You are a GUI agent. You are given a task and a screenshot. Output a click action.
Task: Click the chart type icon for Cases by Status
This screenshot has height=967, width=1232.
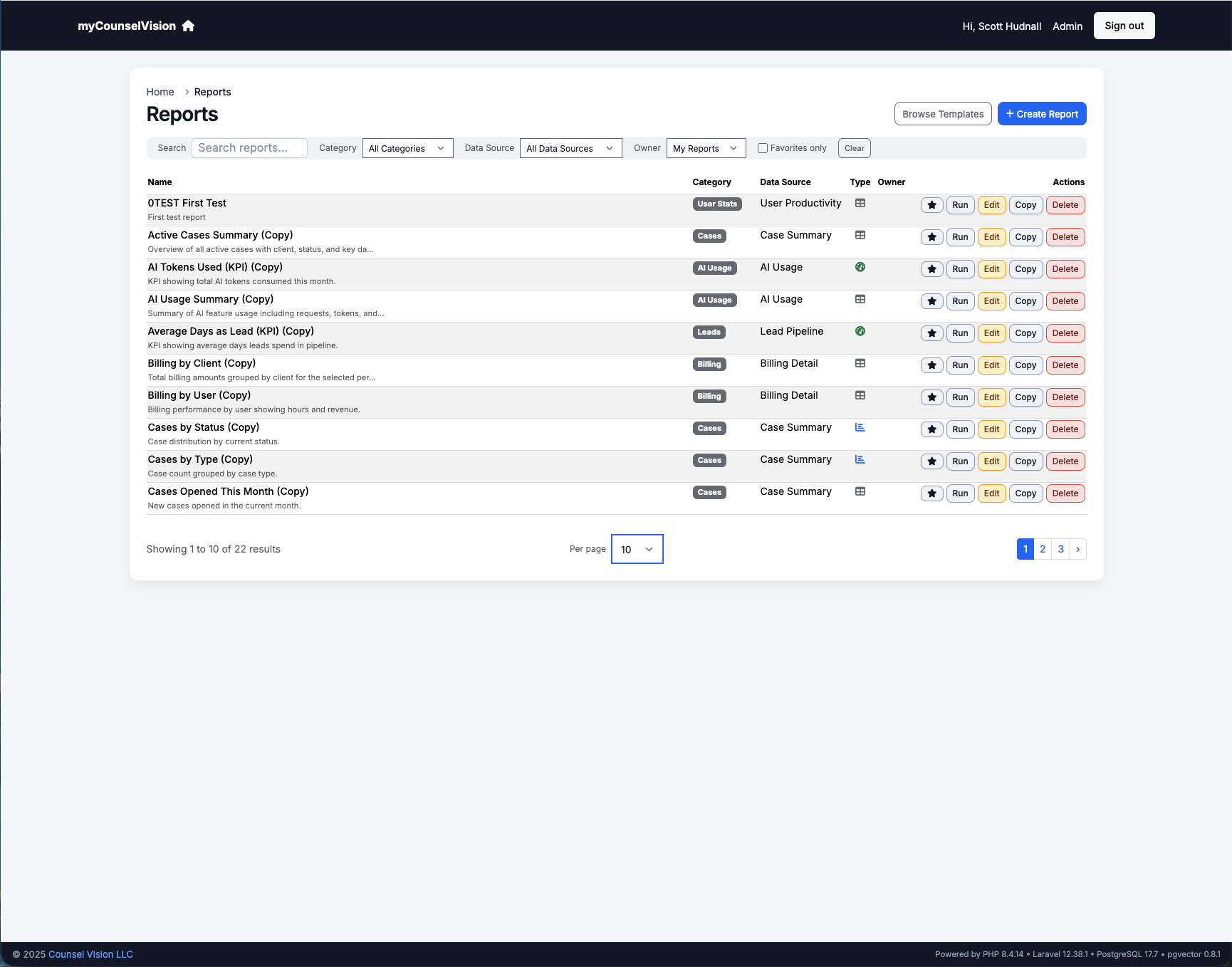(860, 427)
